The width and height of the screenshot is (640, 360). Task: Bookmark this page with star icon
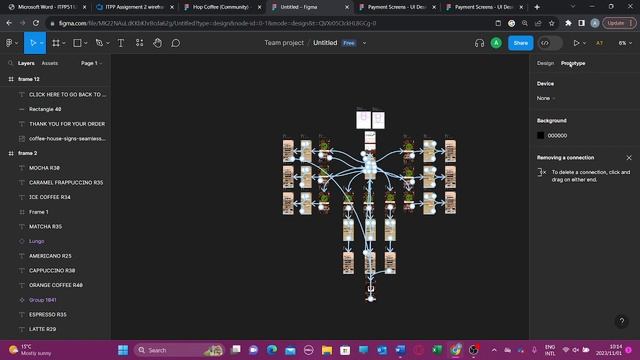click(x=552, y=23)
